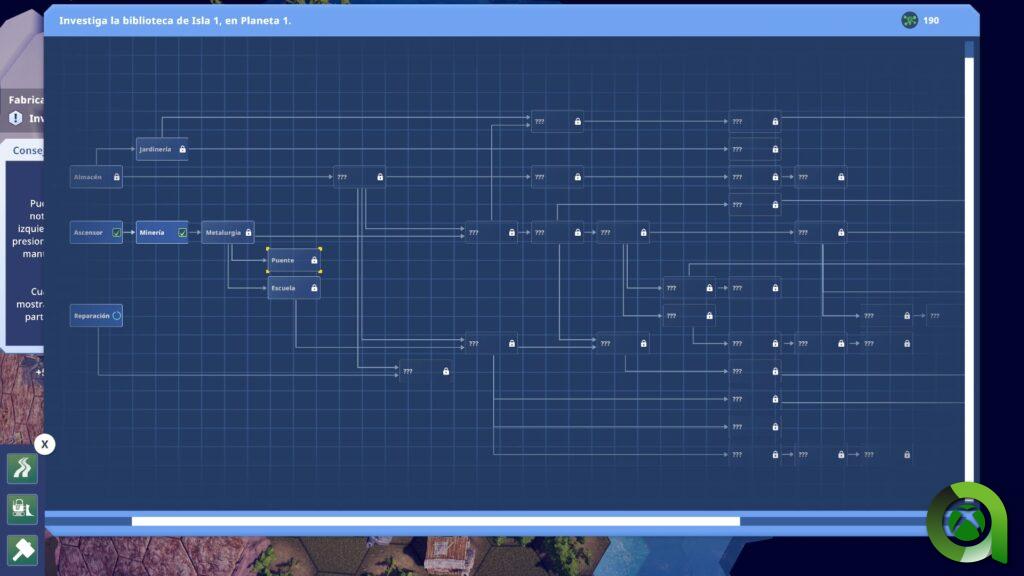Click the lock icon on Metalurgia
This screenshot has height=576, width=1024.
[248, 233]
